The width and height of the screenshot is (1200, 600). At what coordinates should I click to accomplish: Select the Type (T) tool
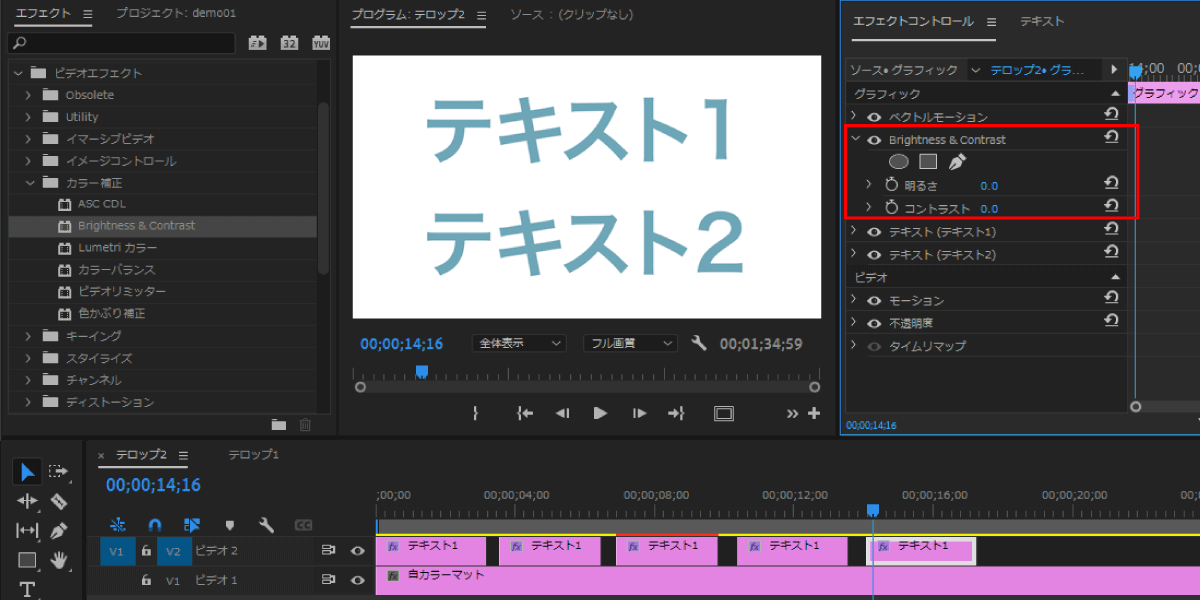(27, 589)
